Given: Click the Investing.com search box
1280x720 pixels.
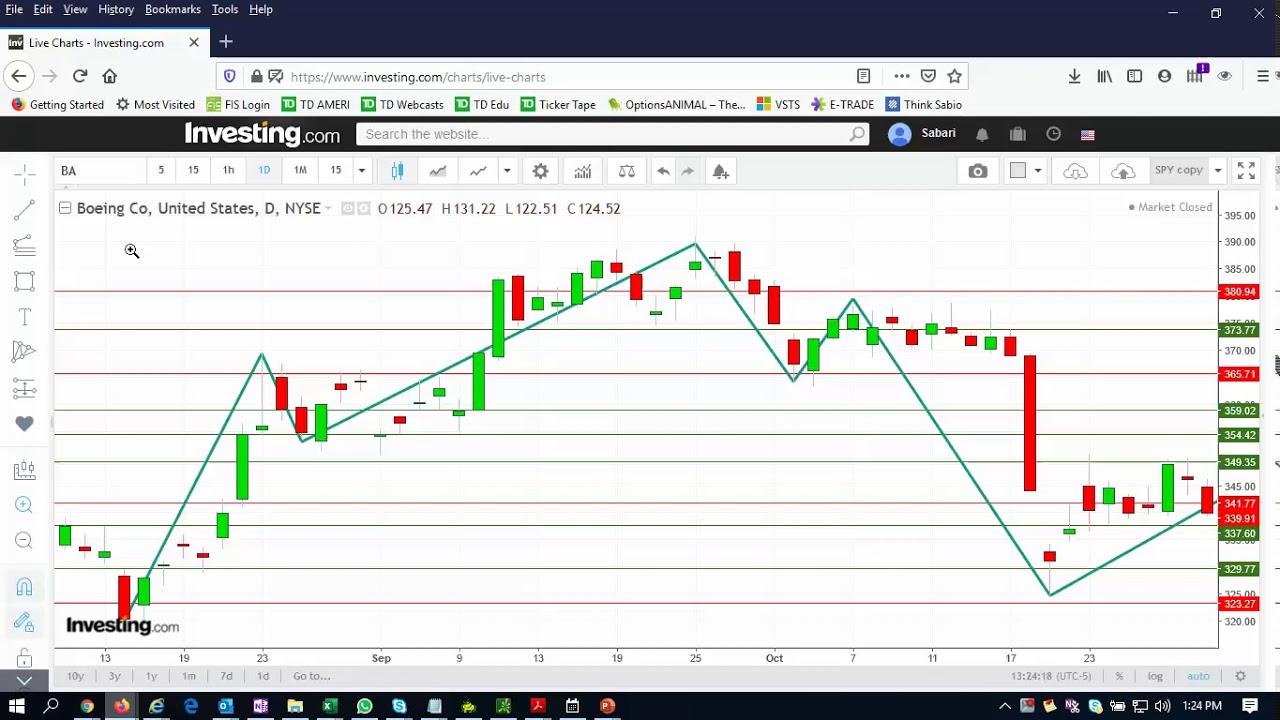Looking at the screenshot, I should point(613,134).
